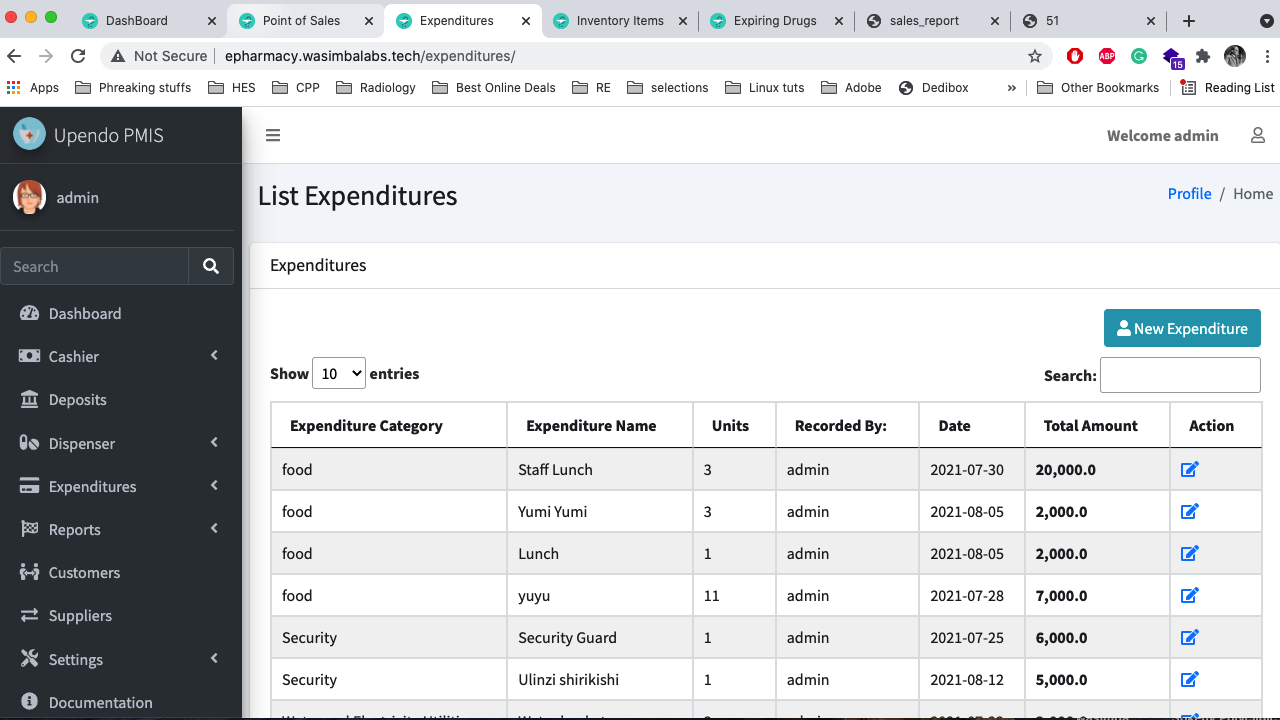This screenshot has height=720, width=1280.
Task: Switch to the Point of Sales tab
Action: pyautogui.click(x=301, y=20)
